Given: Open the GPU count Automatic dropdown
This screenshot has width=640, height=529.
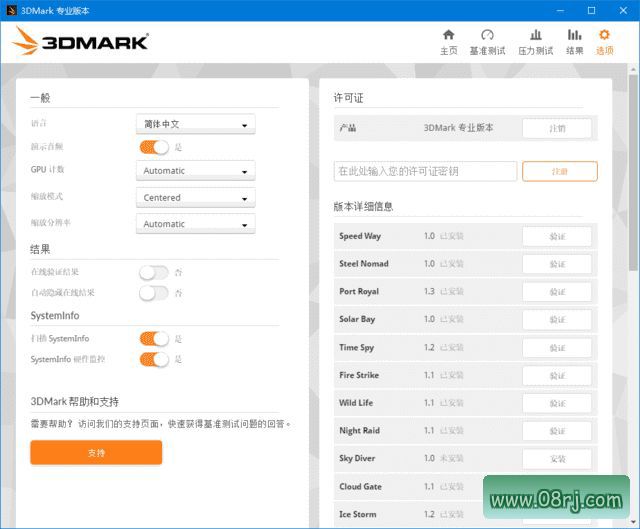Looking at the screenshot, I should click(196, 171).
